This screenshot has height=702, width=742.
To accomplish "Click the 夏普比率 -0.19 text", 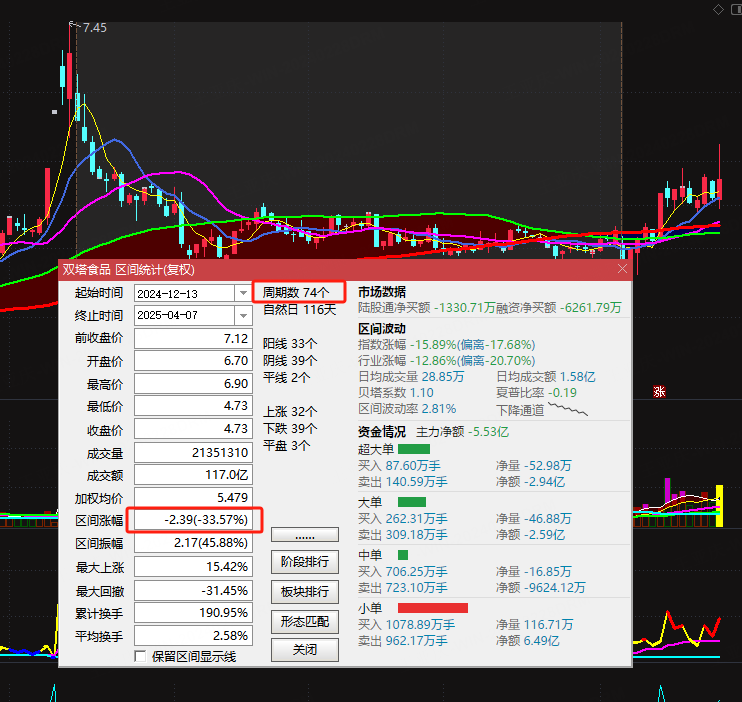I will click(x=537, y=393).
